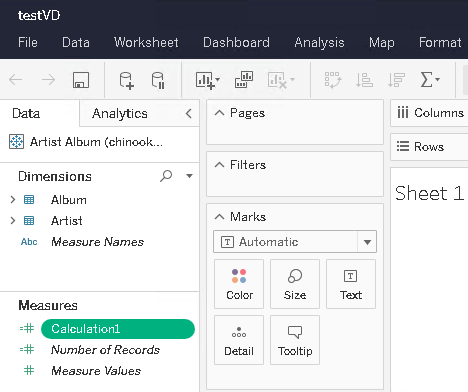Click the Album table icon
This screenshot has height=392, width=468.
click(x=29, y=200)
